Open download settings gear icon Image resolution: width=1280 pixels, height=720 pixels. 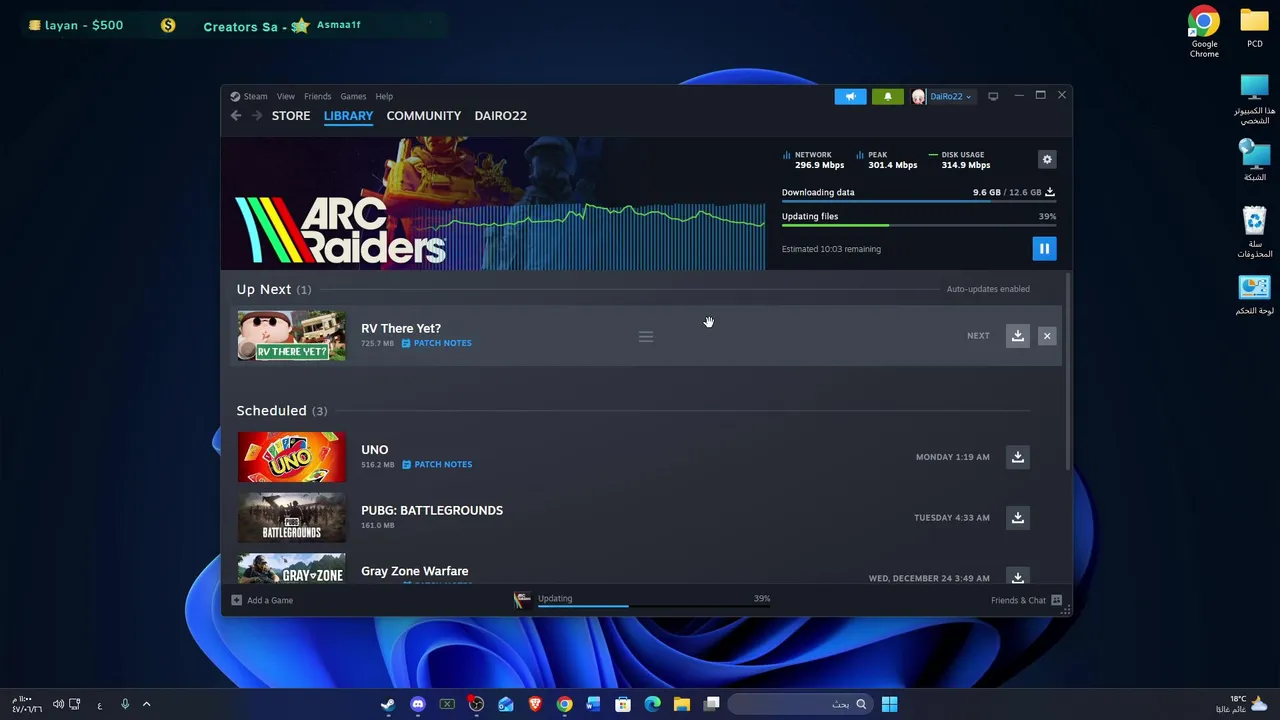coord(1047,160)
